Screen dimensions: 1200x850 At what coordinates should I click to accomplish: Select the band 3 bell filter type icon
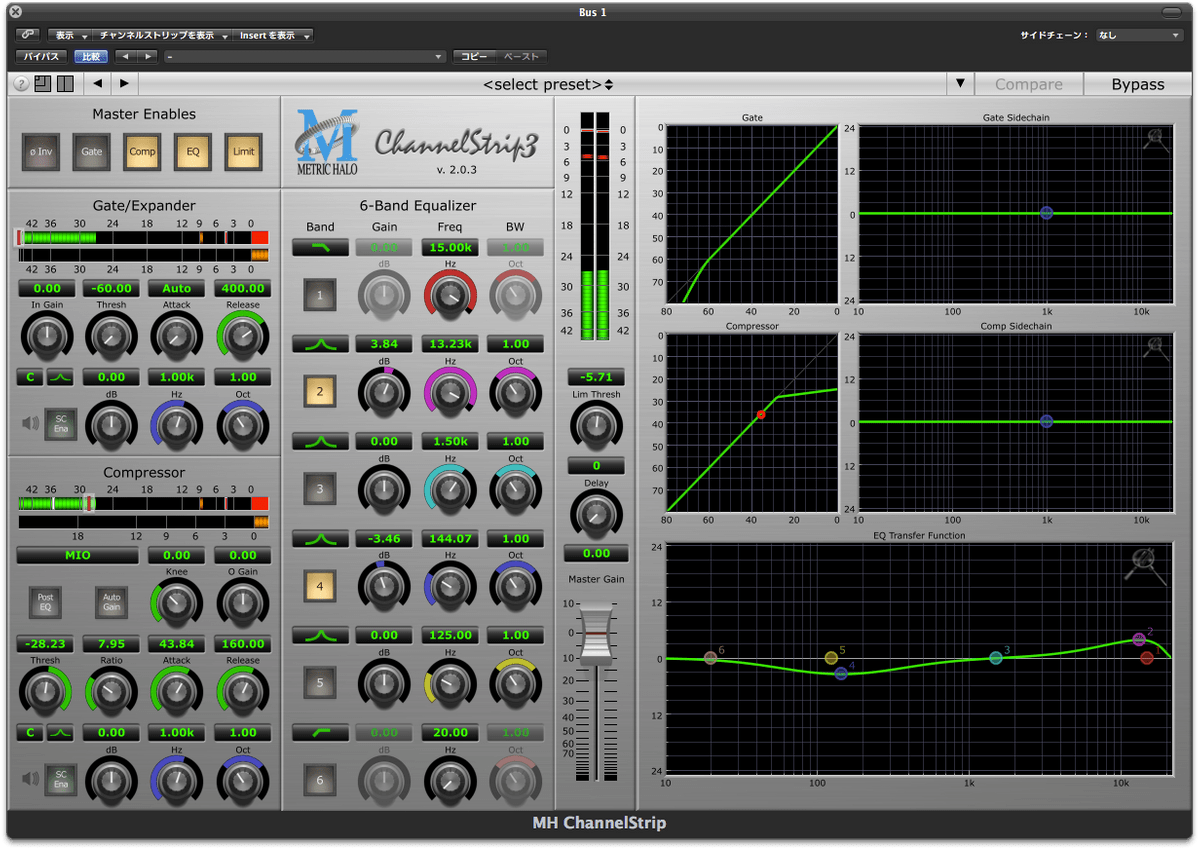click(x=320, y=441)
